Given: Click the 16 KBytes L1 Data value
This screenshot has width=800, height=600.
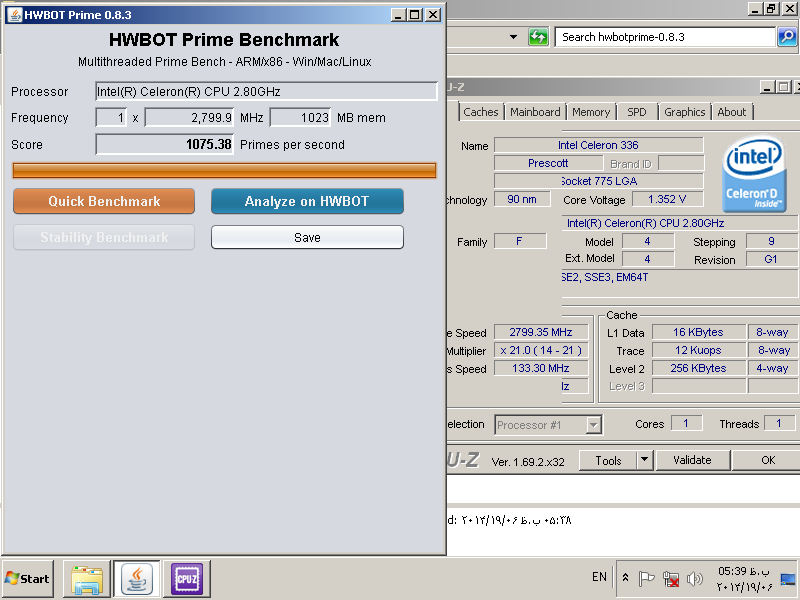Looking at the screenshot, I should click(x=698, y=332).
